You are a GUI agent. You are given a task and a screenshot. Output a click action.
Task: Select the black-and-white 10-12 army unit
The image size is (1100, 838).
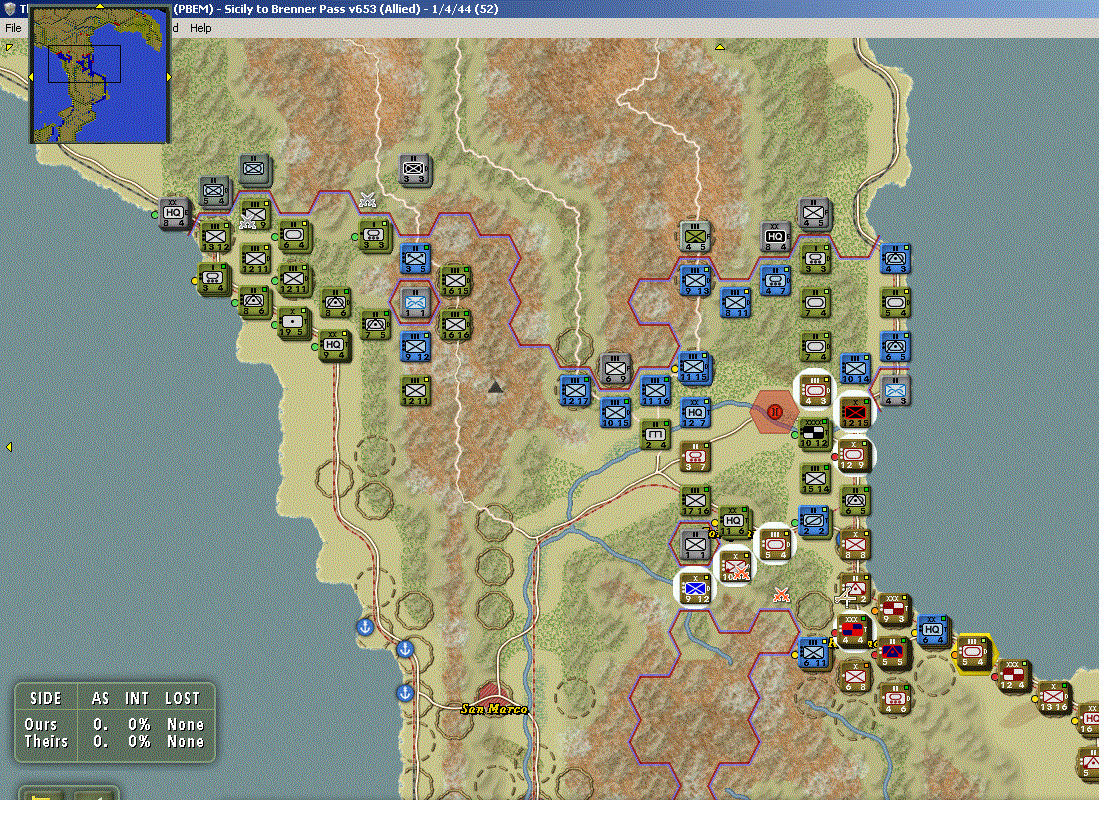tap(814, 433)
